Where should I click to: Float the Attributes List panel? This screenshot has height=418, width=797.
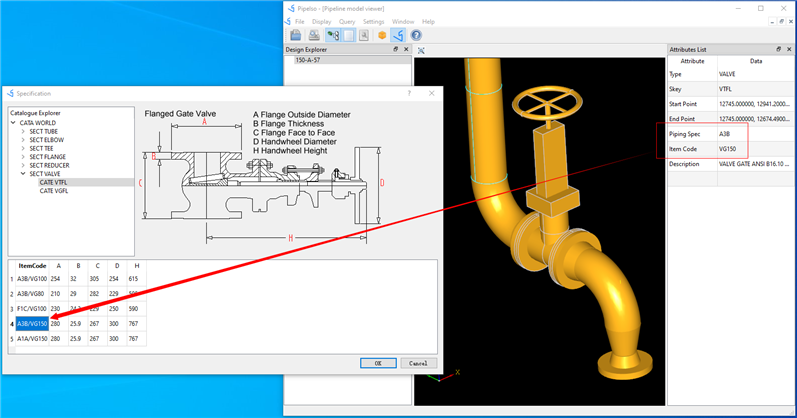pyautogui.click(x=778, y=49)
